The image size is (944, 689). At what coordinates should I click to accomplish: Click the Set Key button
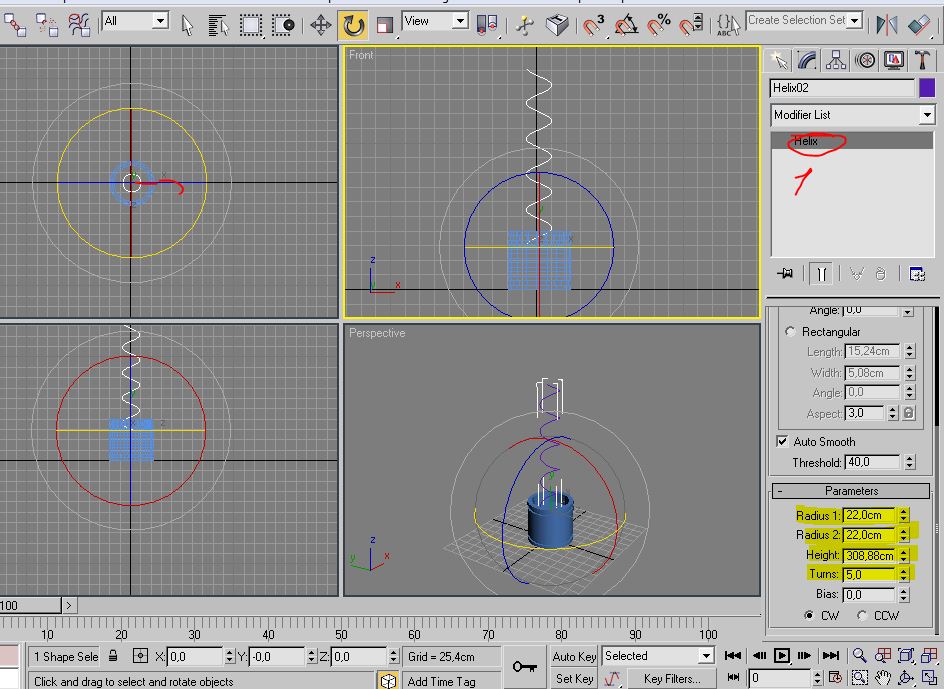click(574, 678)
